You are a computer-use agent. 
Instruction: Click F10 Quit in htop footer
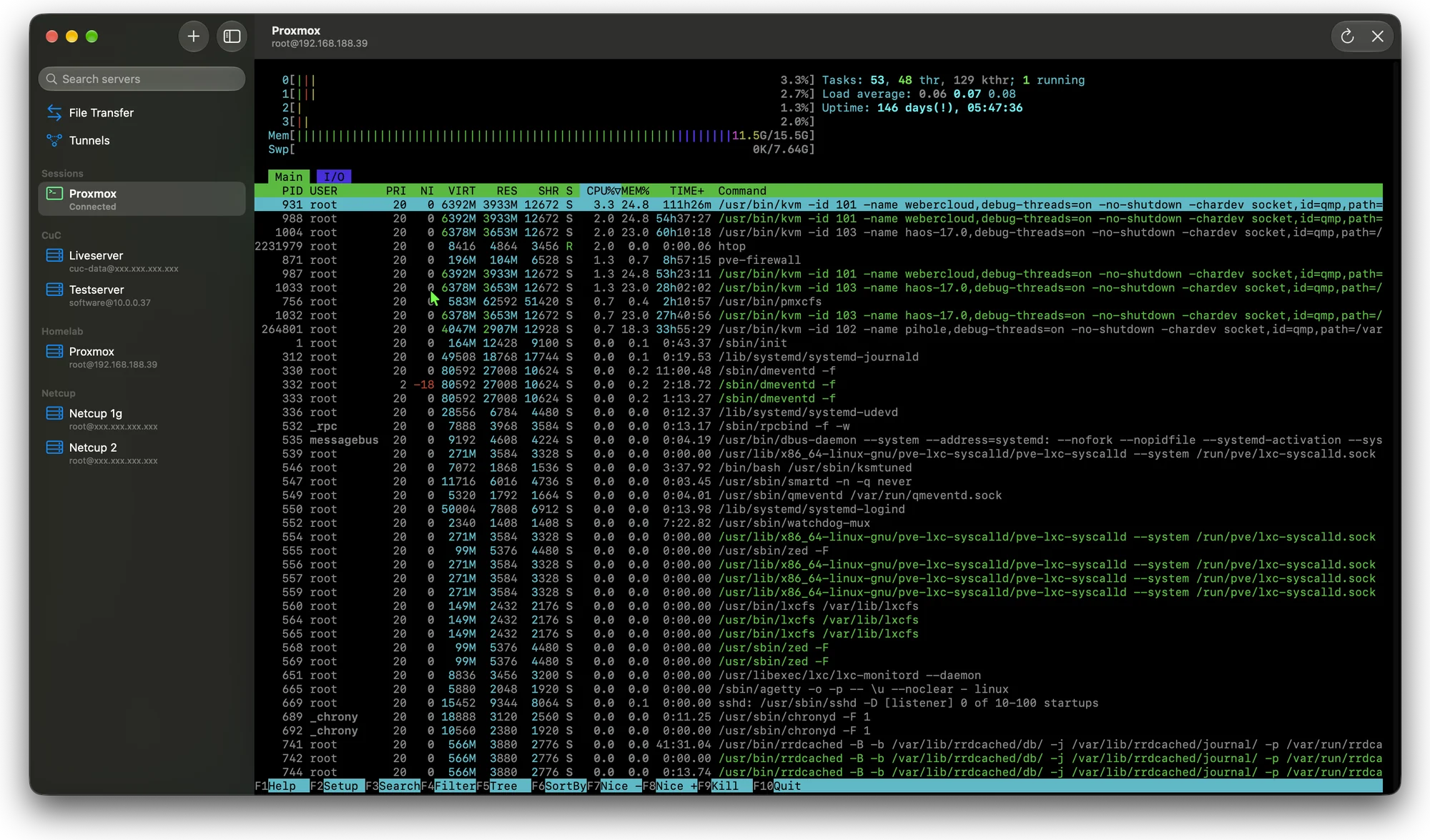(777, 786)
